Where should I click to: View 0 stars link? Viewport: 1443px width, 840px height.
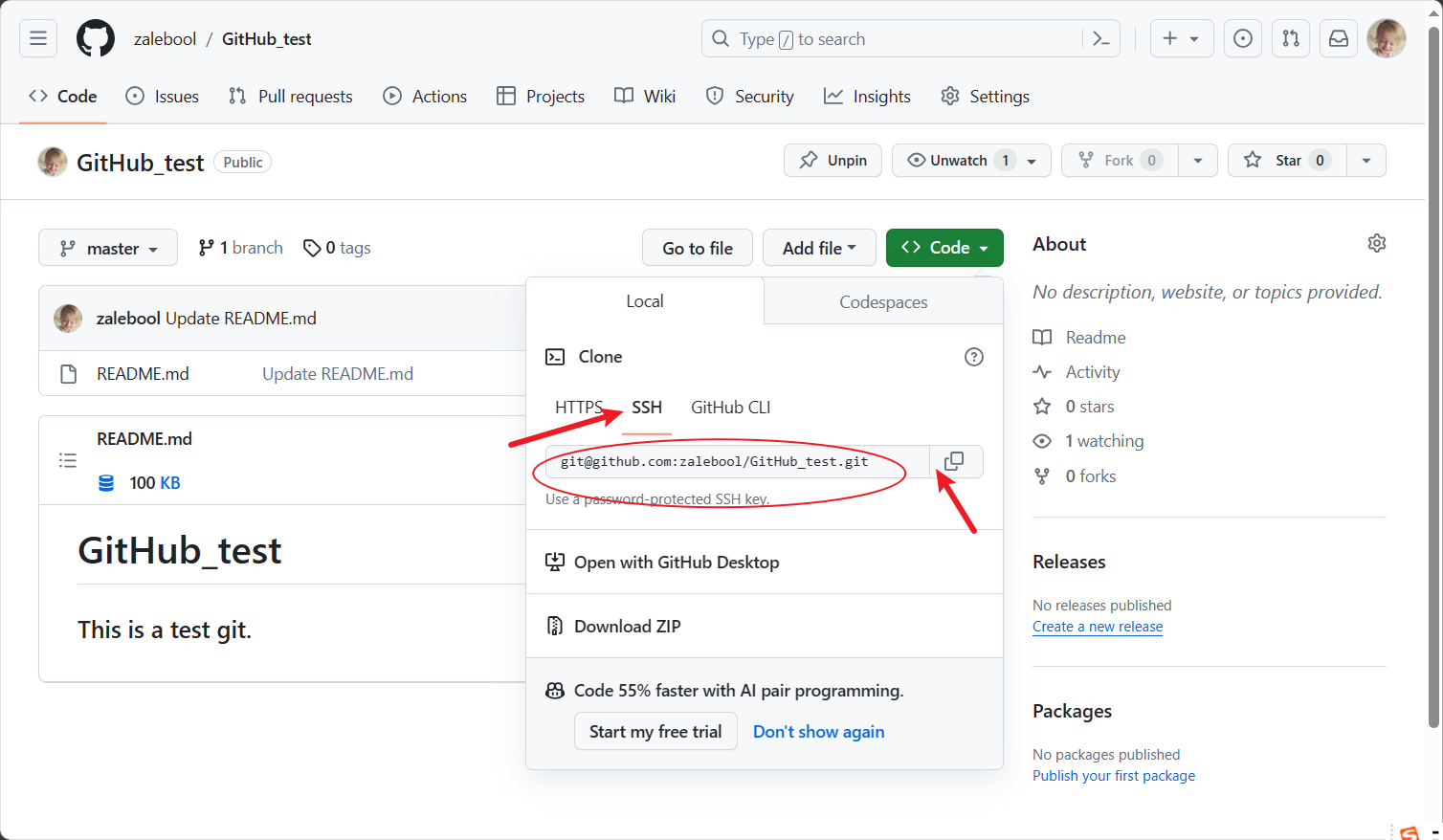pos(1074,407)
